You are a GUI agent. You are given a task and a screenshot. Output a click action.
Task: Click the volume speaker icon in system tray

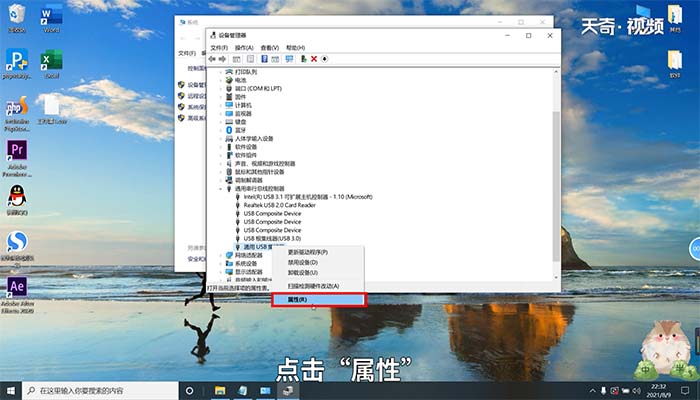(637, 391)
